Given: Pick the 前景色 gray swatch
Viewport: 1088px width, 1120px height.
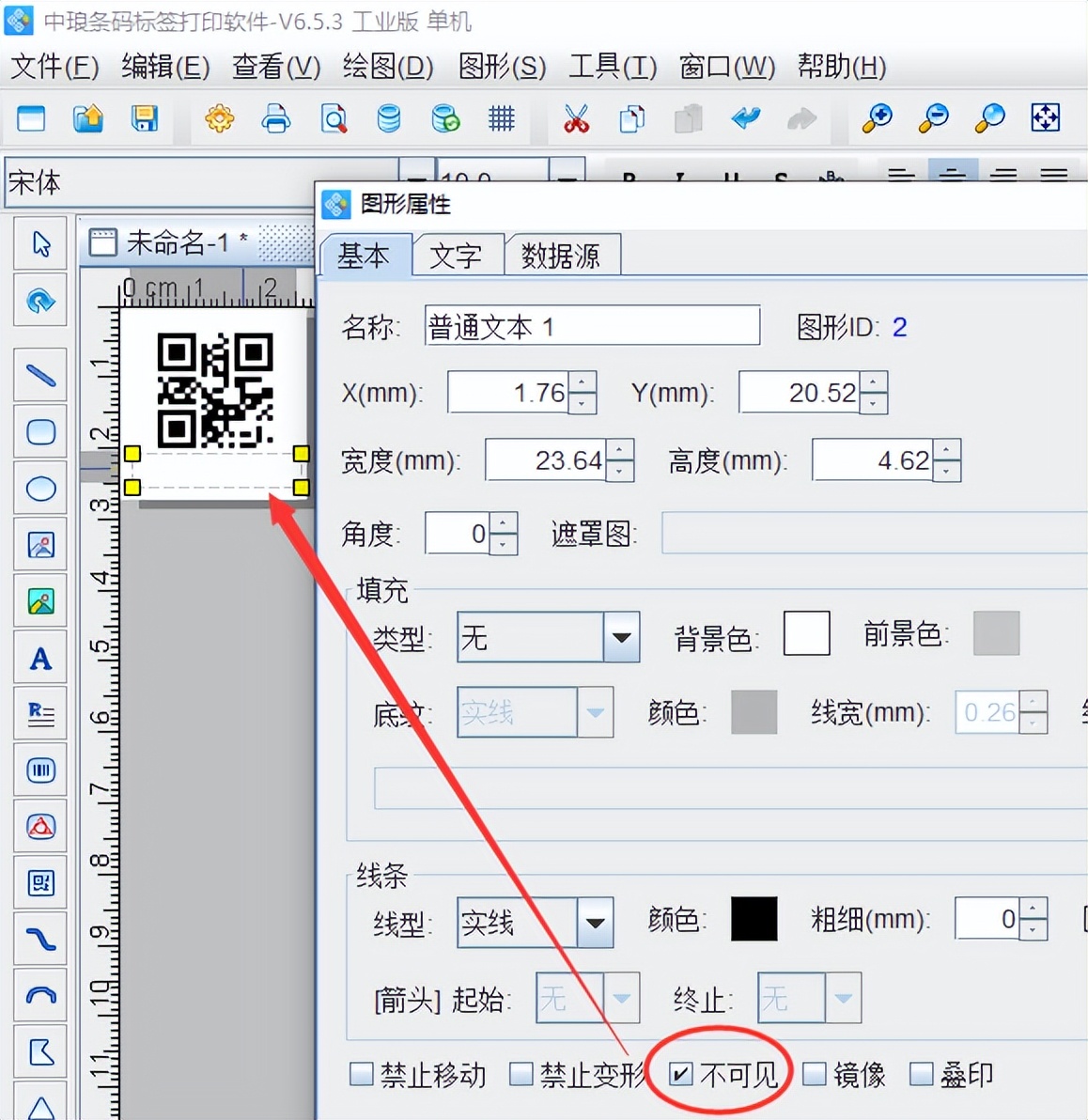Looking at the screenshot, I should [996, 633].
